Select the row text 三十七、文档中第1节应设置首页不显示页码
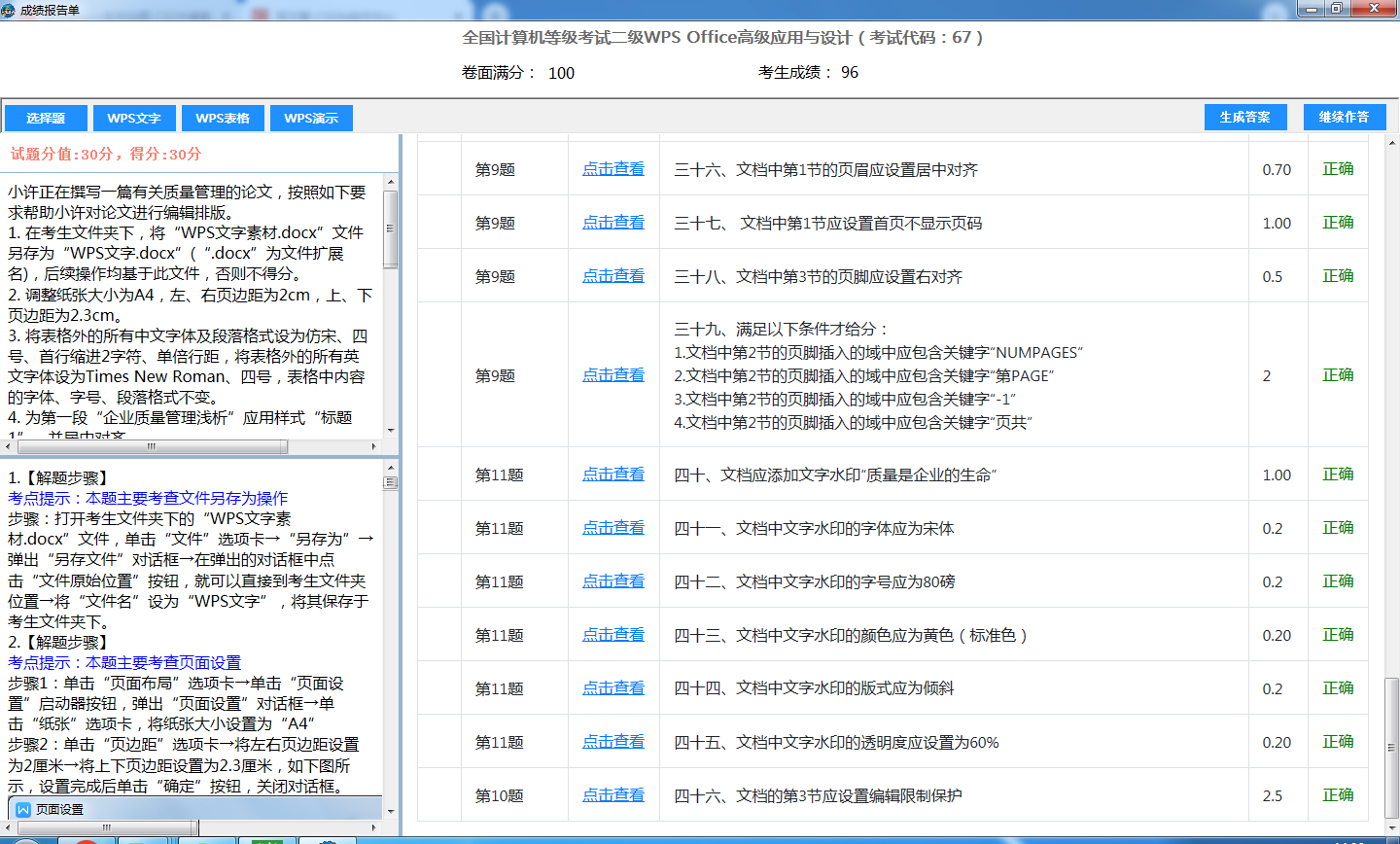1400x844 pixels. click(828, 223)
